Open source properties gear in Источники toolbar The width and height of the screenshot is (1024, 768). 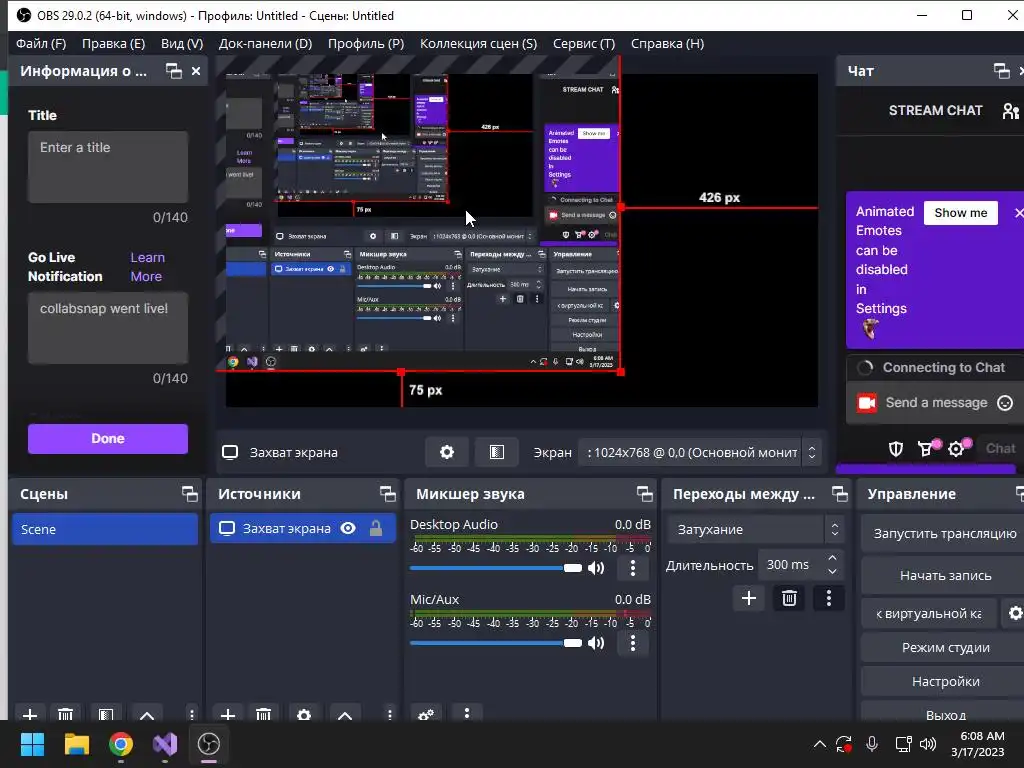pyautogui.click(x=304, y=714)
